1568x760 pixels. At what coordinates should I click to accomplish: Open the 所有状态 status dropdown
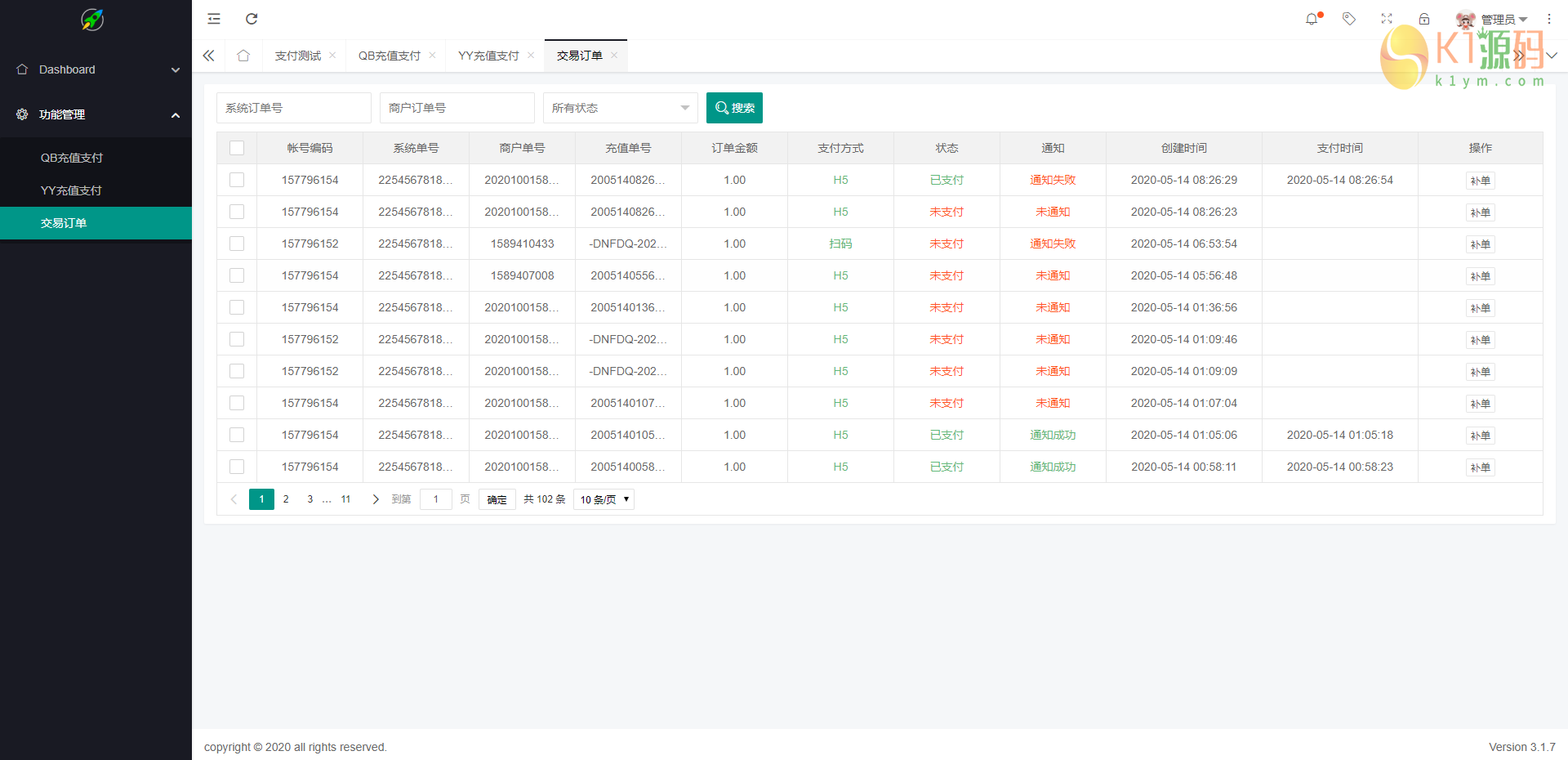click(620, 108)
